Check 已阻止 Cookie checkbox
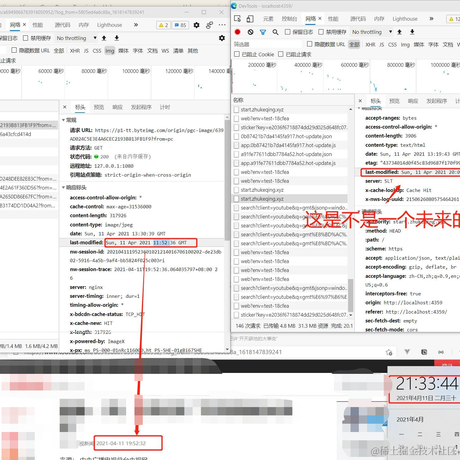The image size is (460, 460). coord(237,54)
